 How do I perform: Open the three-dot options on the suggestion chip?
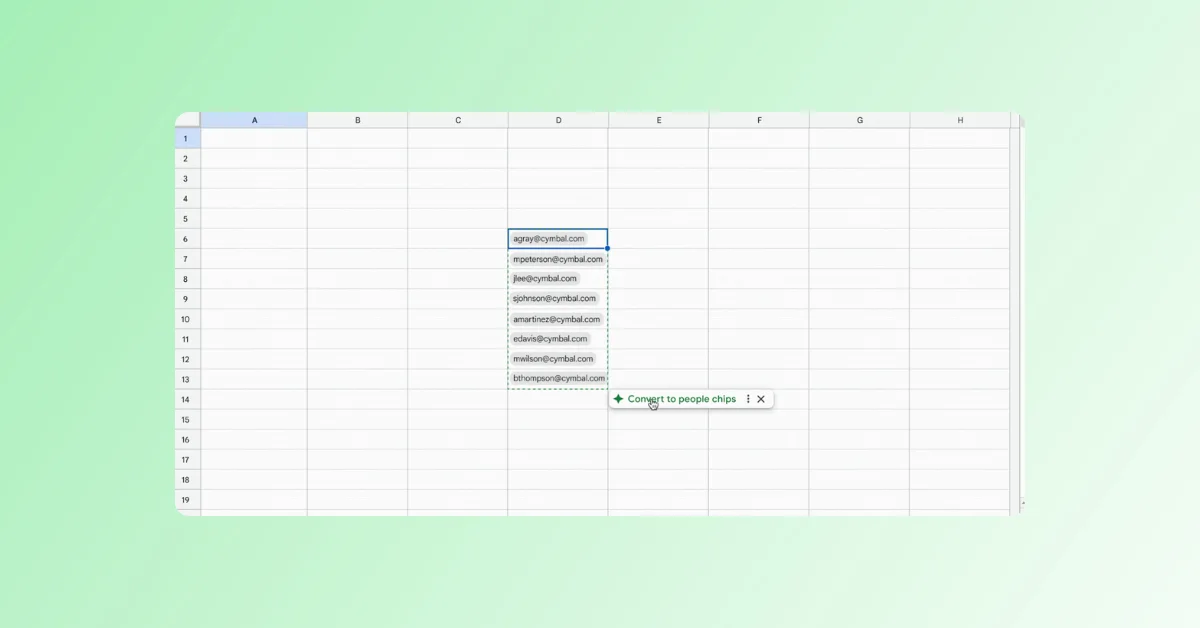[748, 399]
